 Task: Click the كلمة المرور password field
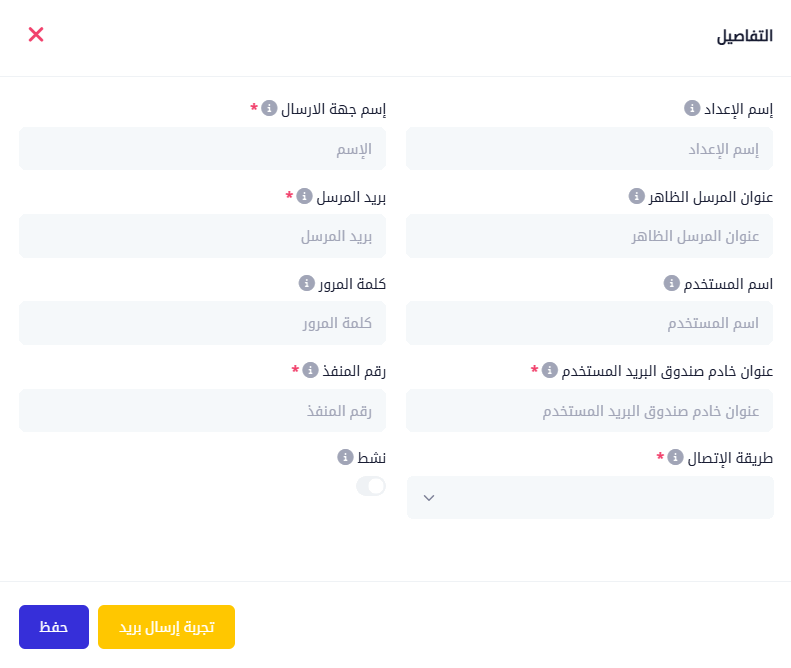pyautogui.click(x=202, y=323)
